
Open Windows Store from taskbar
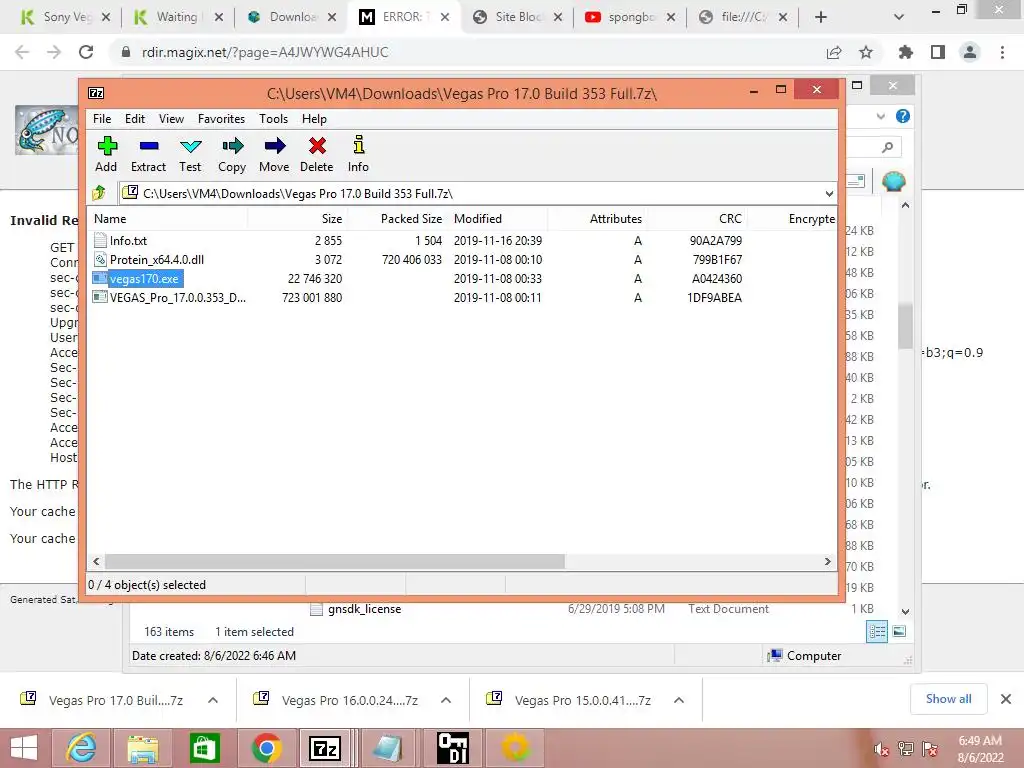[204, 748]
